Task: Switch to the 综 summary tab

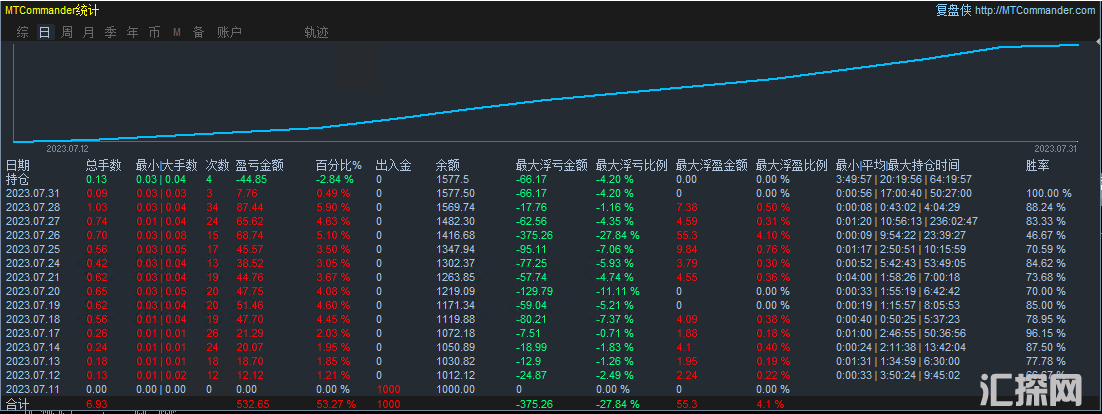Action: (22, 32)
